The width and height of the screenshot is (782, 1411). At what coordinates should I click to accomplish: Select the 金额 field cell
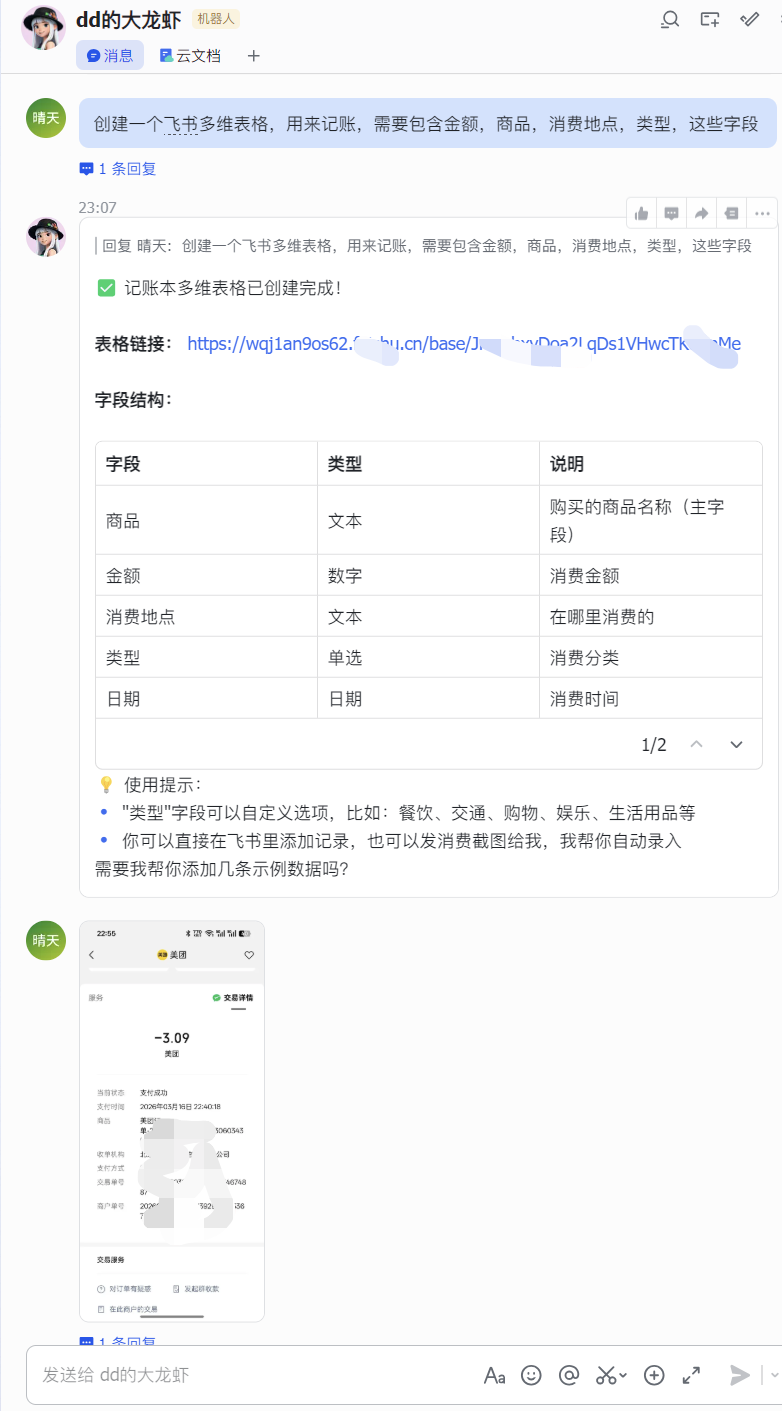[x=206, y=576]
